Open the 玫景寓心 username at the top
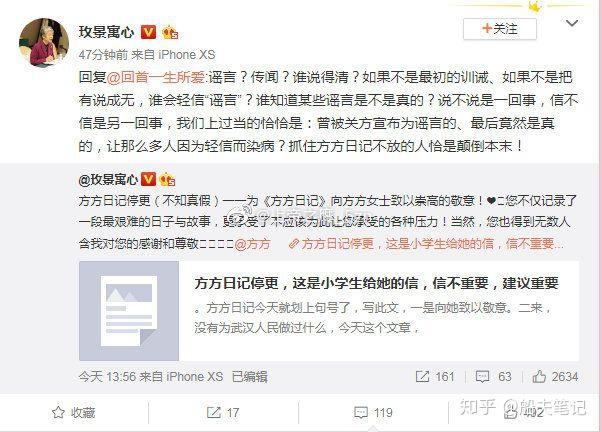The height and width of the screenshot is (432, 602). pyautogui.click(x=106, y=31)
